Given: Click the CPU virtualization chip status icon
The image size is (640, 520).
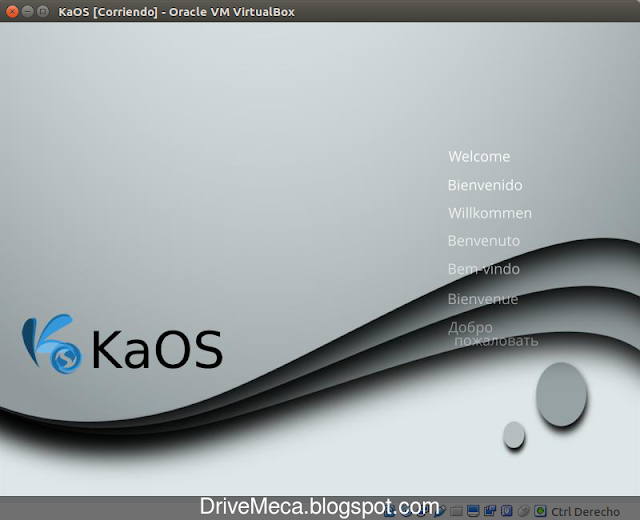Looking at the screenshot, I should 507,510.
